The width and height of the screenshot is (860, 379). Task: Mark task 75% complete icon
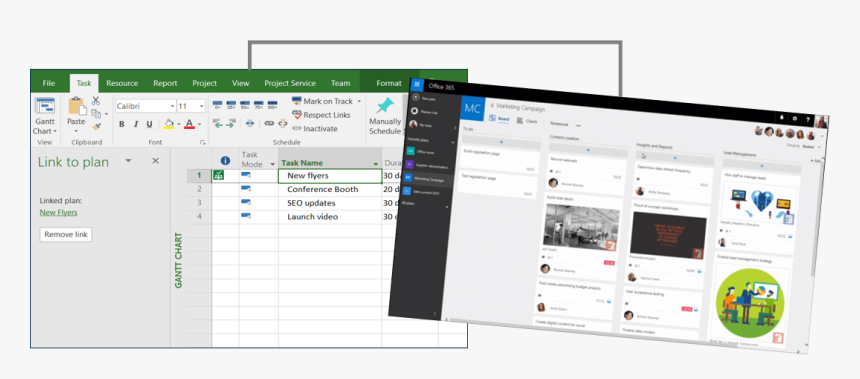point(258,105)
